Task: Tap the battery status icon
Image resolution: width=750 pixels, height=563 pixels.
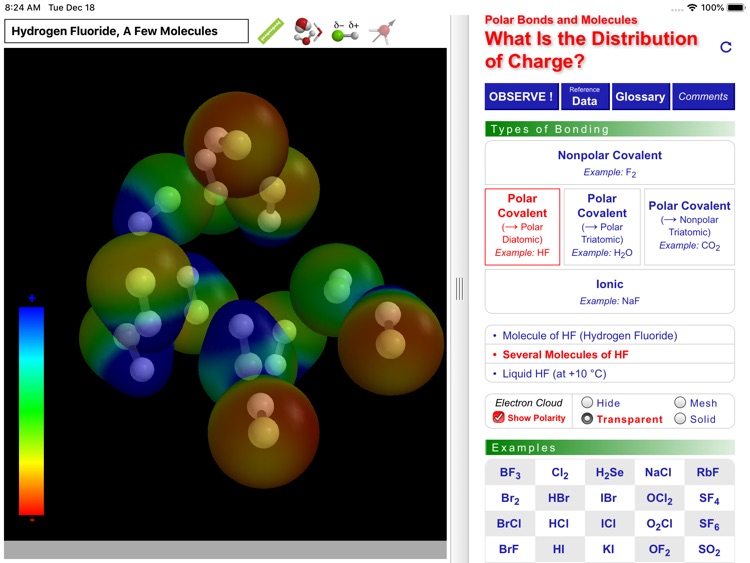Action: pyautogui.click(x=735, y=8)
